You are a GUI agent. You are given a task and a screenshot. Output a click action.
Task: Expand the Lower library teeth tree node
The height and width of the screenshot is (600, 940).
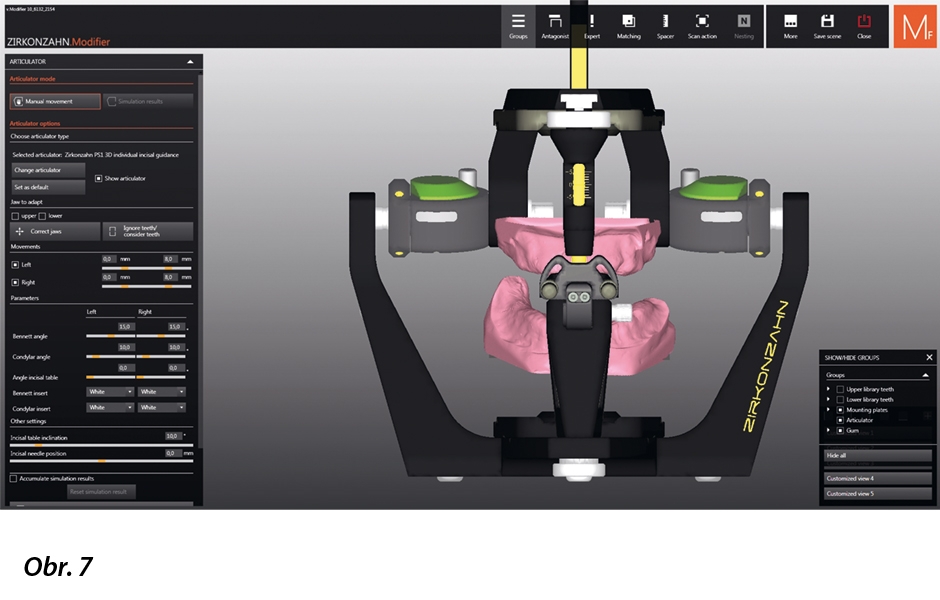[x=828, y=399]
